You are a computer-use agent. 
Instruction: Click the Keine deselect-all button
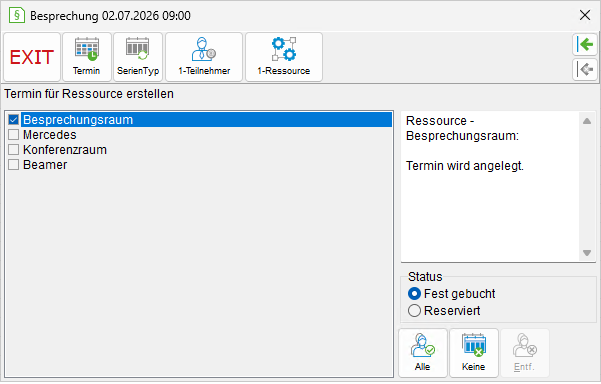(x=474, y=353)
